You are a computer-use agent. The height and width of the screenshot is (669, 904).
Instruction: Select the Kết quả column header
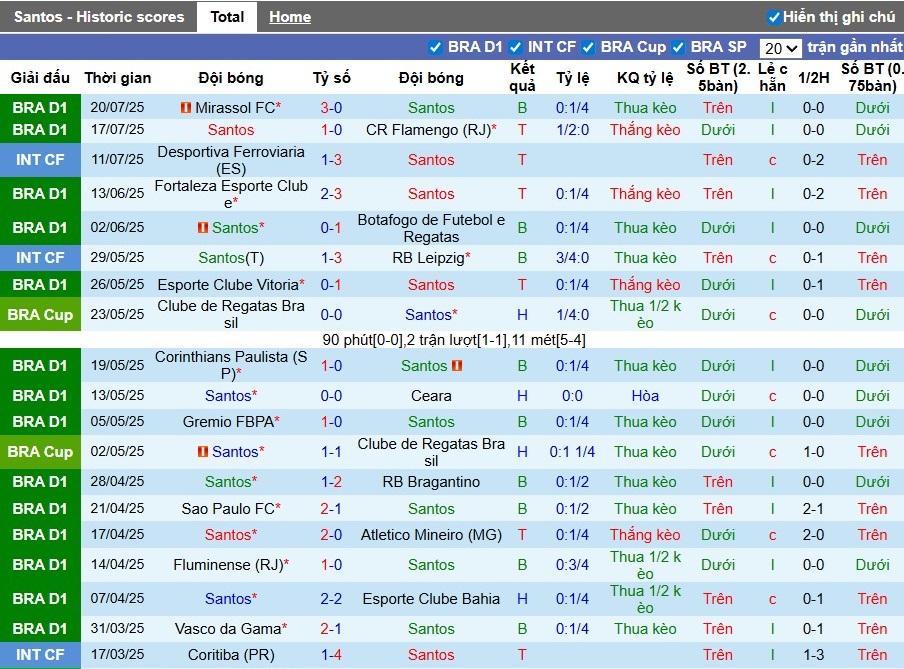522,77
